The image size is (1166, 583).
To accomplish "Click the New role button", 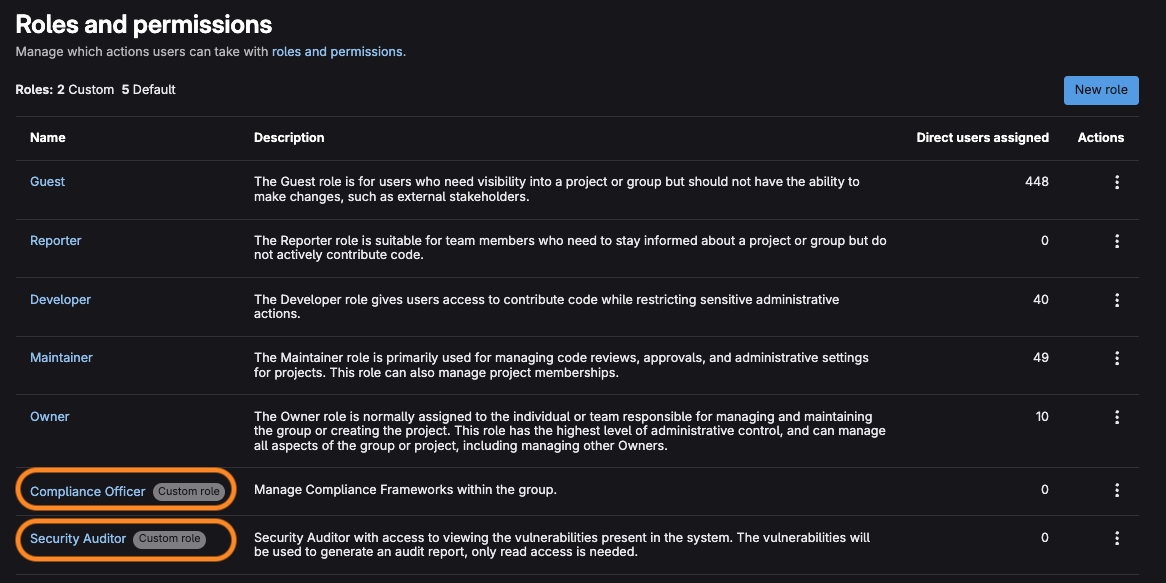I will [1101, 90].
